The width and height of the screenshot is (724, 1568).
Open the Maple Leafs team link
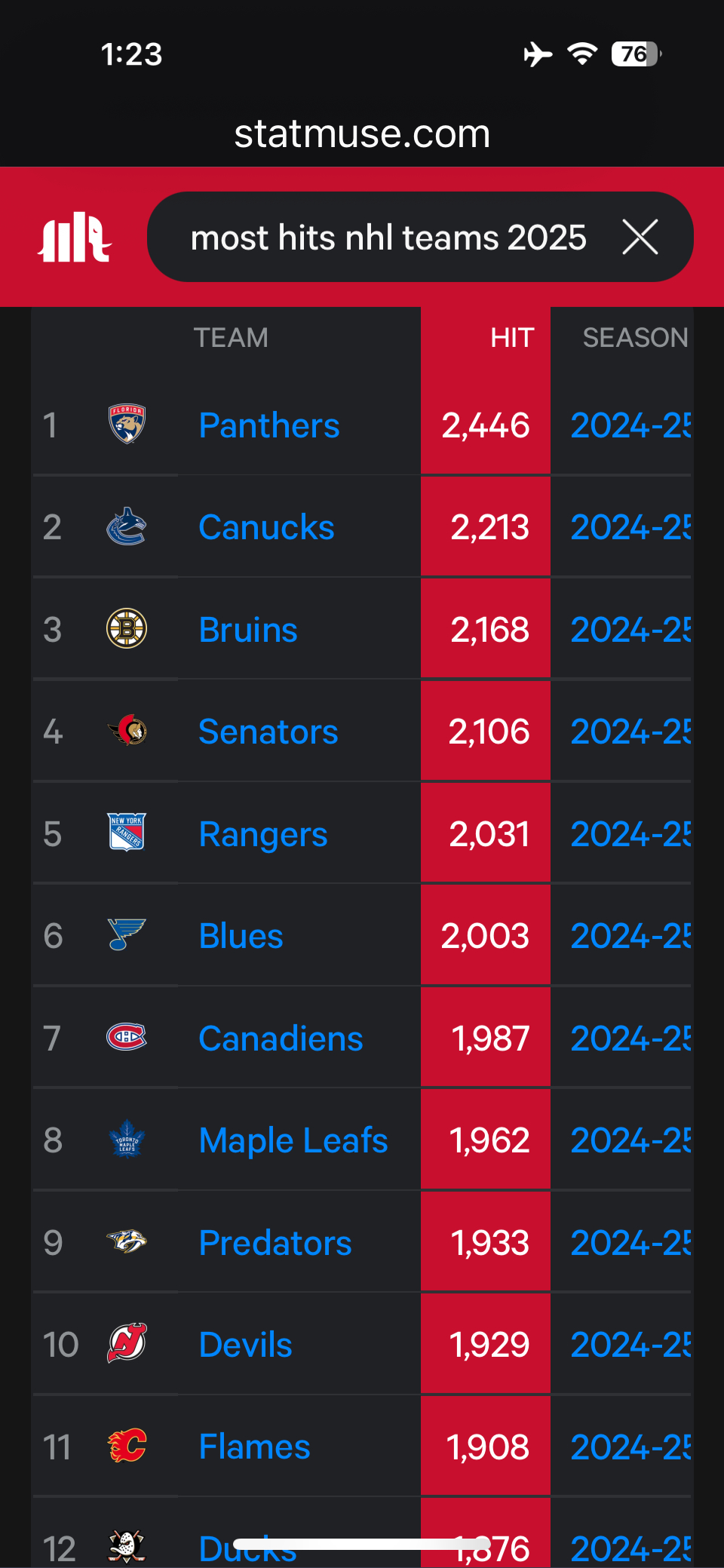[293, 1140]
